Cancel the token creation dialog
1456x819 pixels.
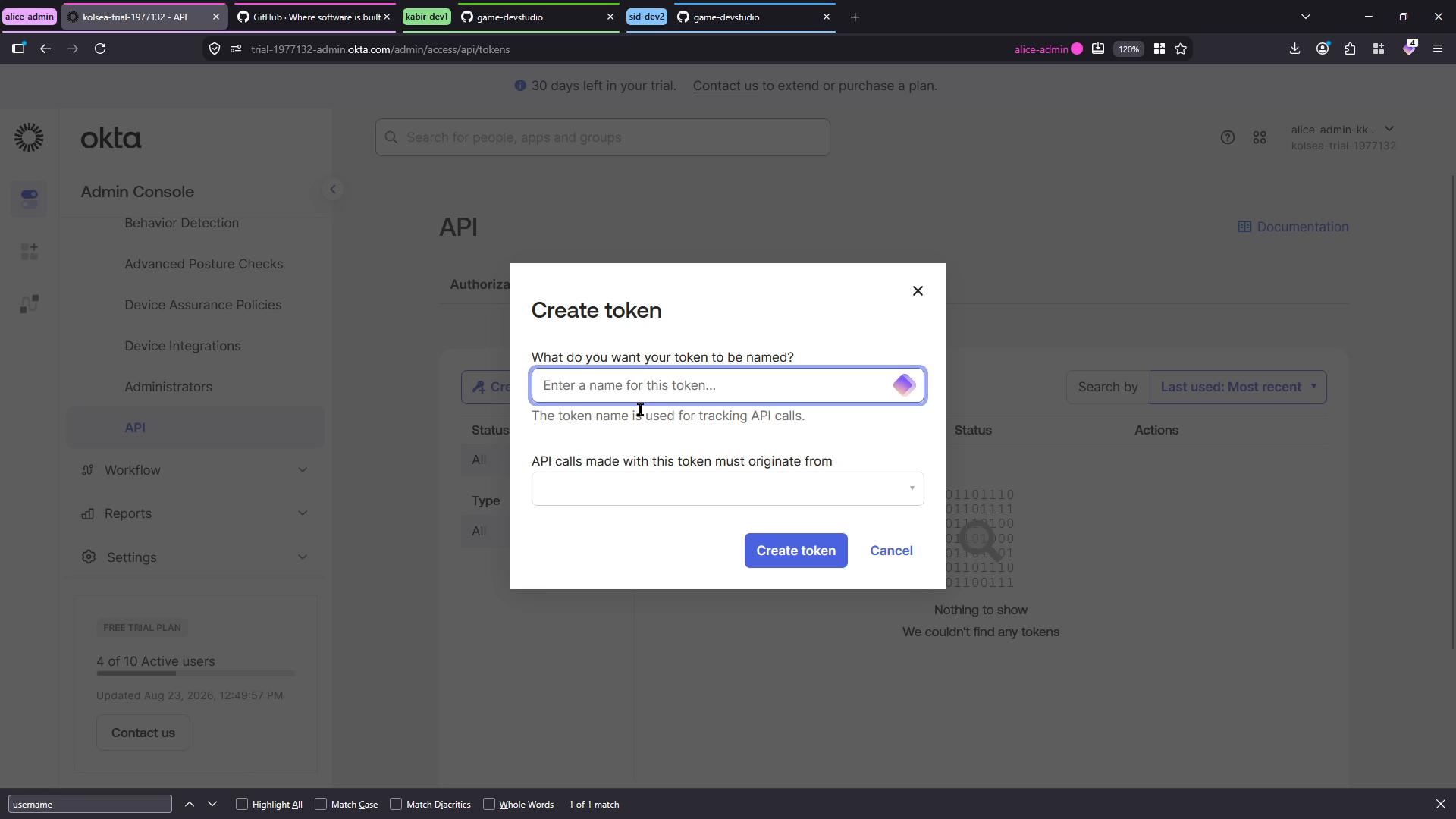tap(891, 551)
